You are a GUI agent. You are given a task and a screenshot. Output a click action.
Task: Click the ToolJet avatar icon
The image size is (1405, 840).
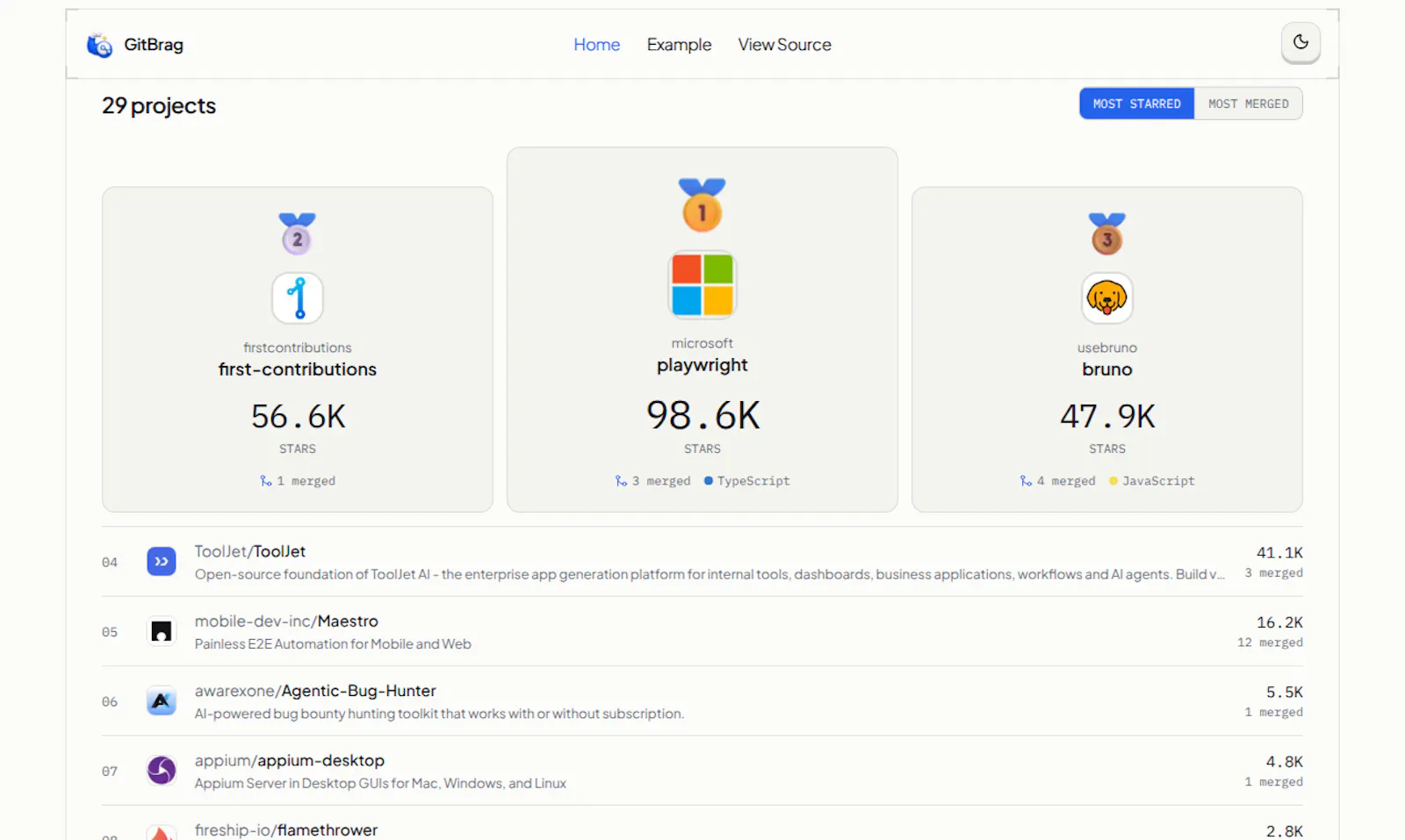162,562
